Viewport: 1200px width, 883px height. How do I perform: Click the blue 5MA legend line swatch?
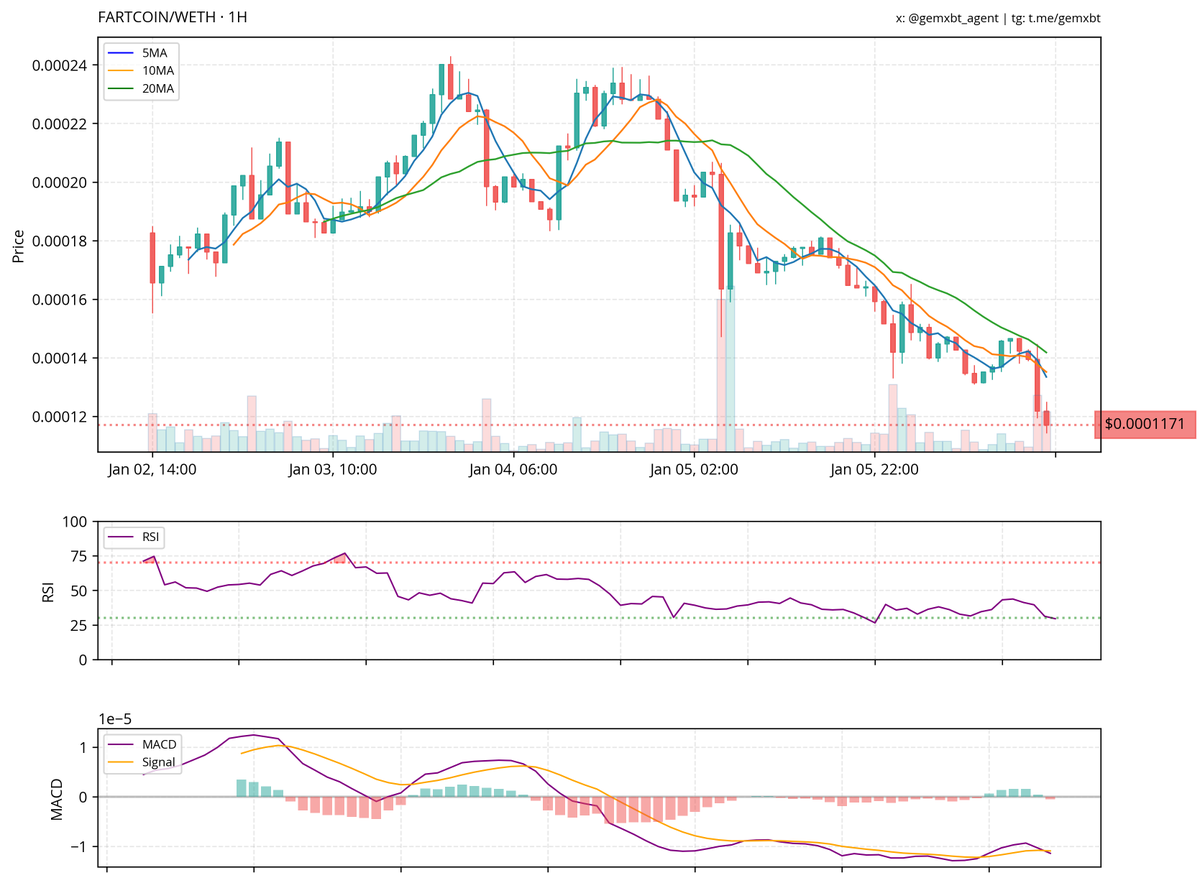point(122,53)
